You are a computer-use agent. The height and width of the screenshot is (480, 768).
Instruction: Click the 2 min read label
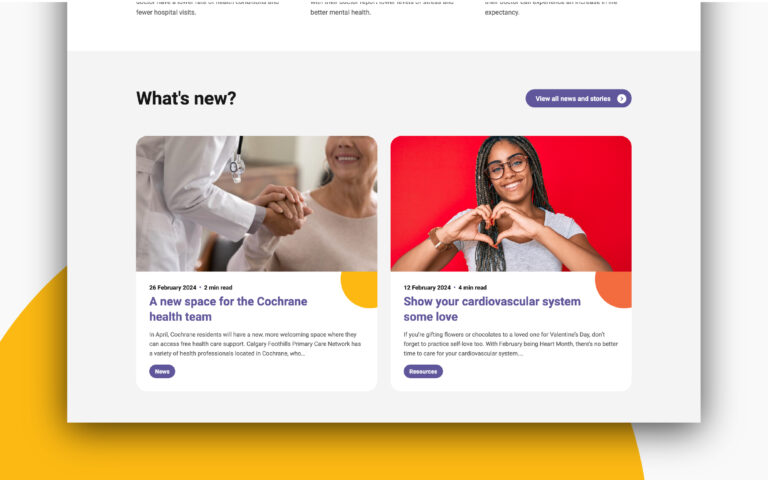218,288
